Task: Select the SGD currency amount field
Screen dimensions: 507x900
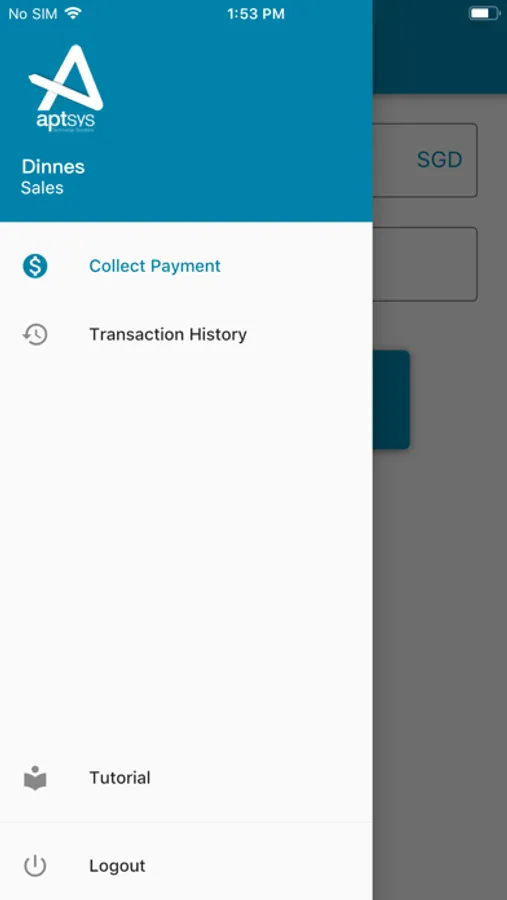Action: [425, 160]
